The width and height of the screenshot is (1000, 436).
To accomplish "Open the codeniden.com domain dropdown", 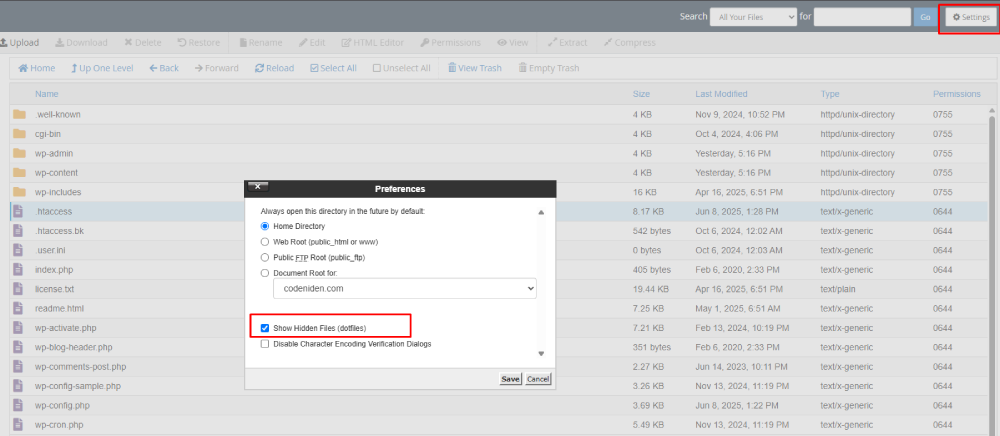I will [405, 288].
